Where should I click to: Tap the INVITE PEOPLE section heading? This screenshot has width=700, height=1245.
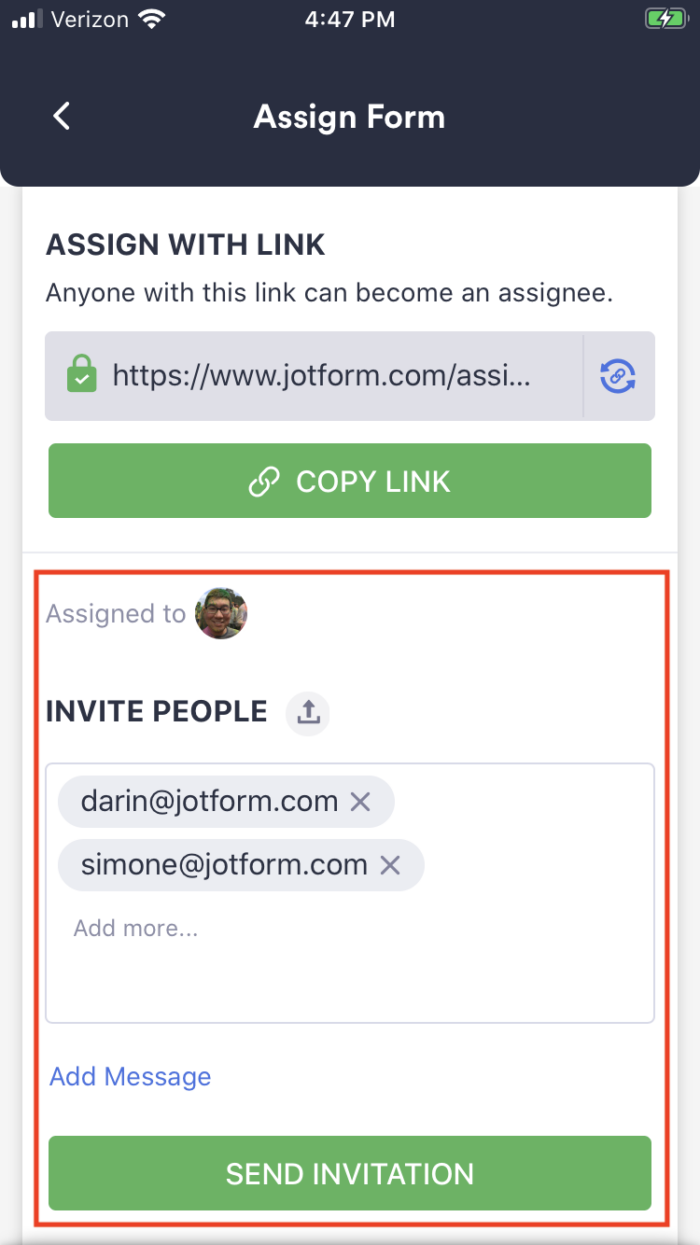(x=157, y=712)
